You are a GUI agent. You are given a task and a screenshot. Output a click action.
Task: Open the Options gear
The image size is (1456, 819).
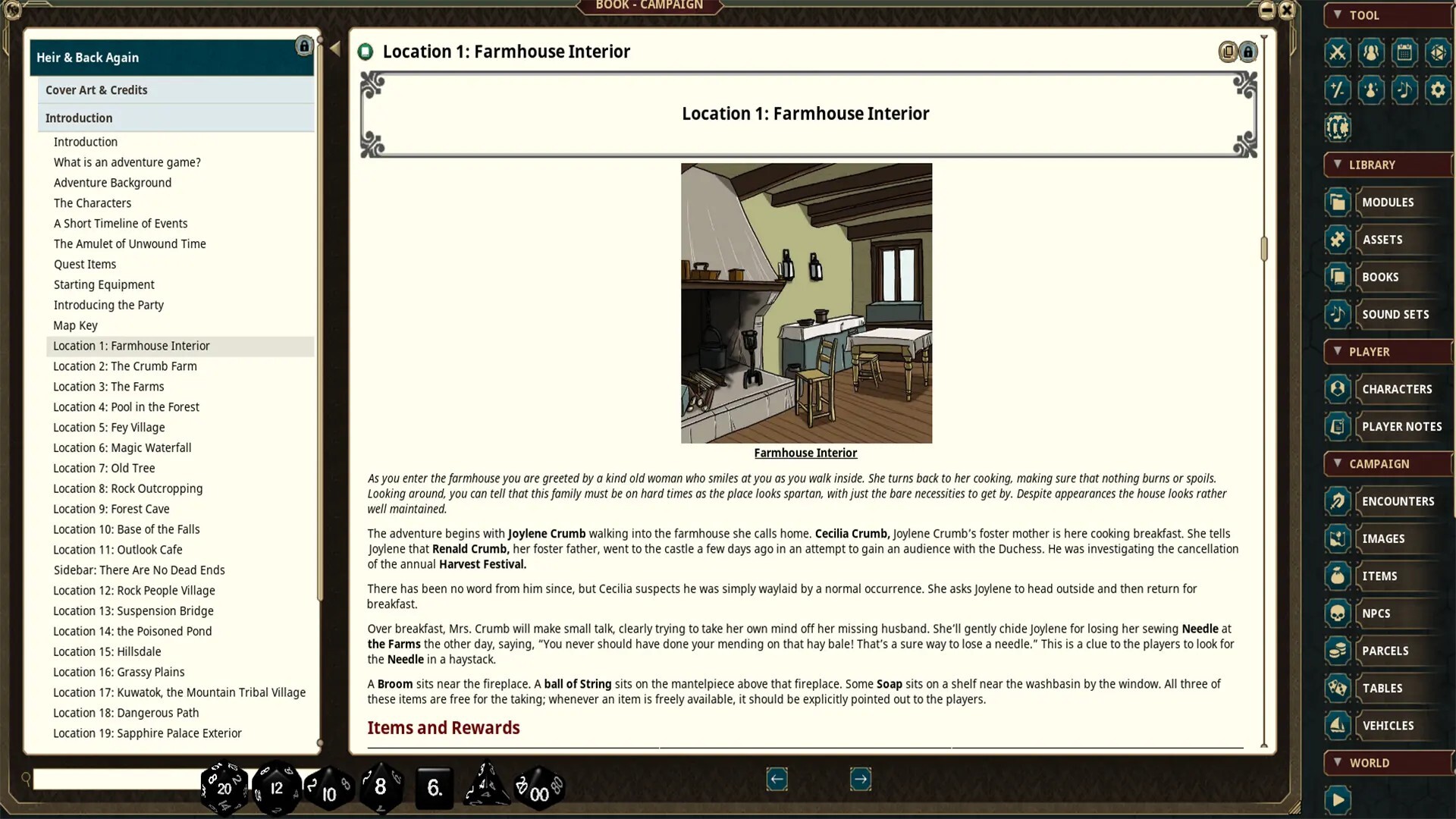tap(1439, 90)
